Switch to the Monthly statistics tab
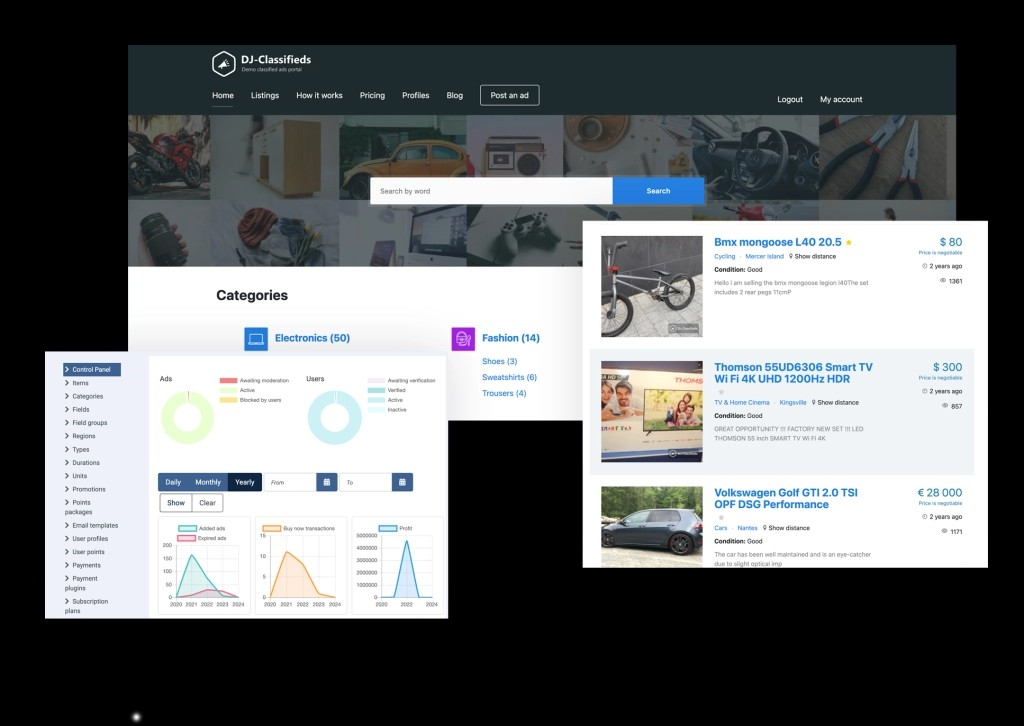The height and width of the screenshot is (726, 1024). [x=208, y=482]
